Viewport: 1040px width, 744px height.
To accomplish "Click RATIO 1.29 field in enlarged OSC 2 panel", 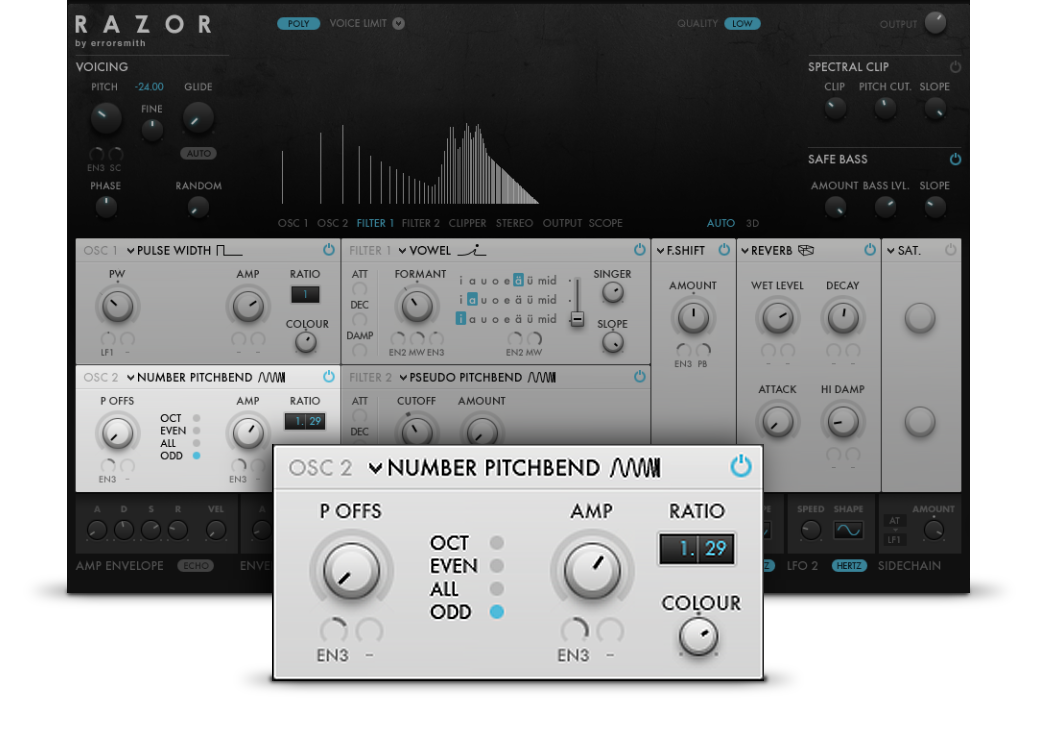I will [x=696, y=548].
